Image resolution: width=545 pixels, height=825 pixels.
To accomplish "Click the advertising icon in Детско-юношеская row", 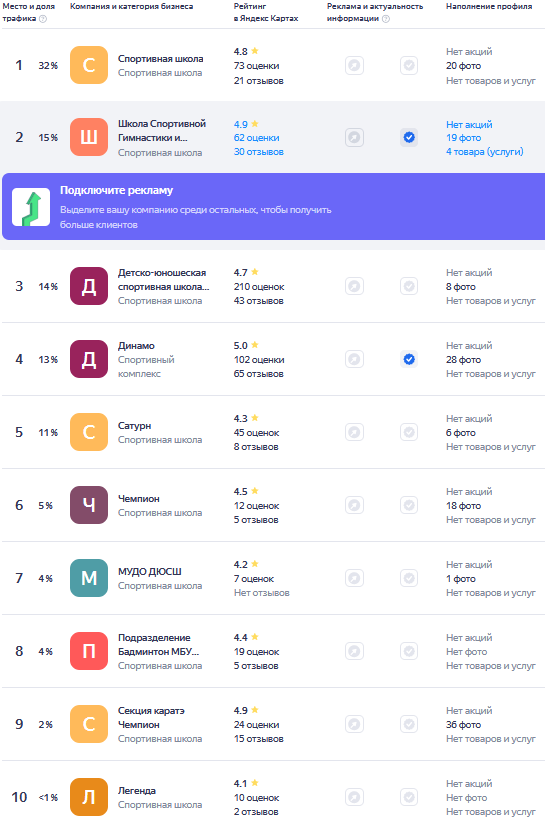I will coord(355,286).
